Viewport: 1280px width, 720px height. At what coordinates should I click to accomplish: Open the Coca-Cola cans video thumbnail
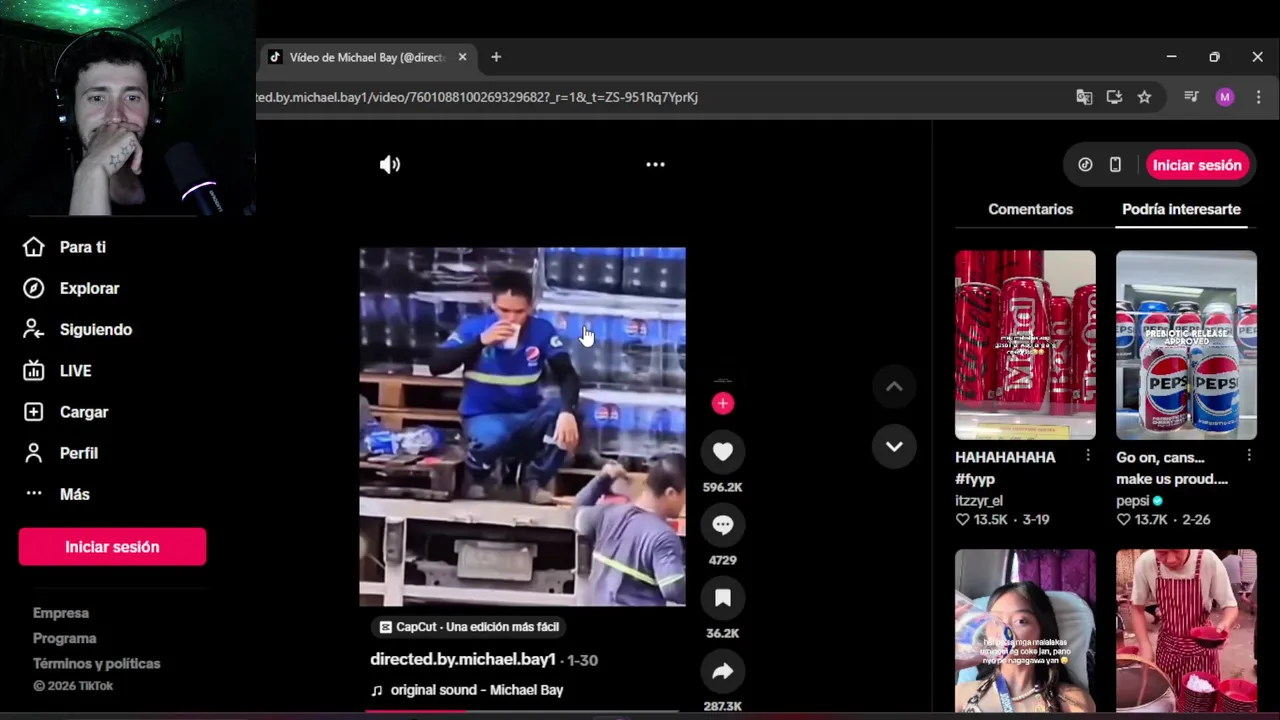coord(1025,345)
